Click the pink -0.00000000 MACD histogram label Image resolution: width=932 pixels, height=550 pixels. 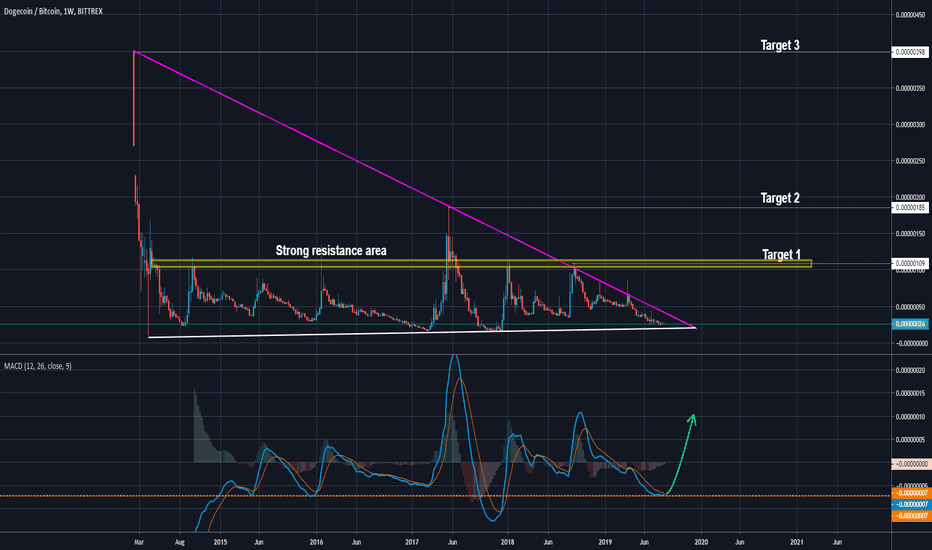coord(910,464)
